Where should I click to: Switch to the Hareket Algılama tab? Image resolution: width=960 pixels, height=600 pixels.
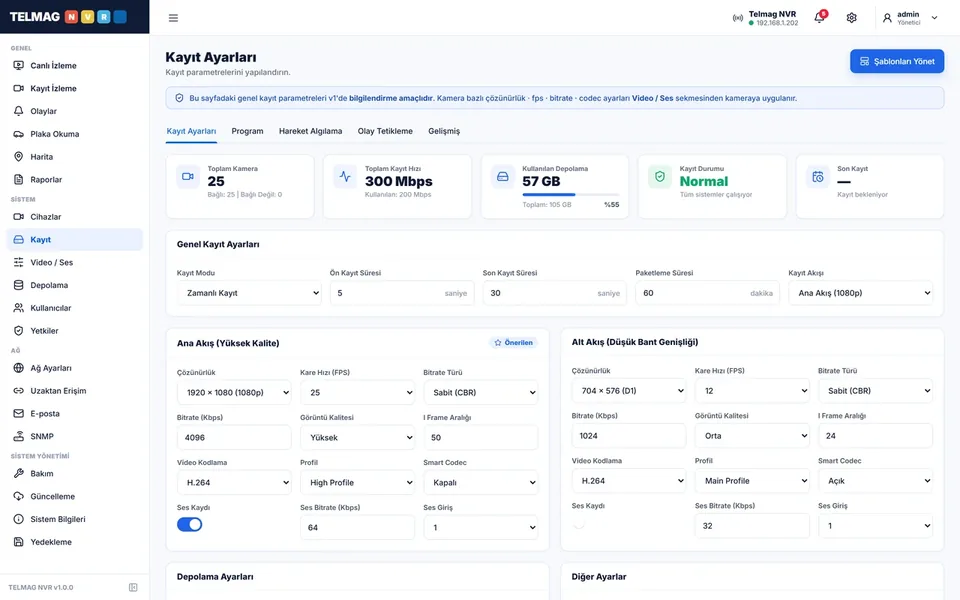(x=310, y=131)
